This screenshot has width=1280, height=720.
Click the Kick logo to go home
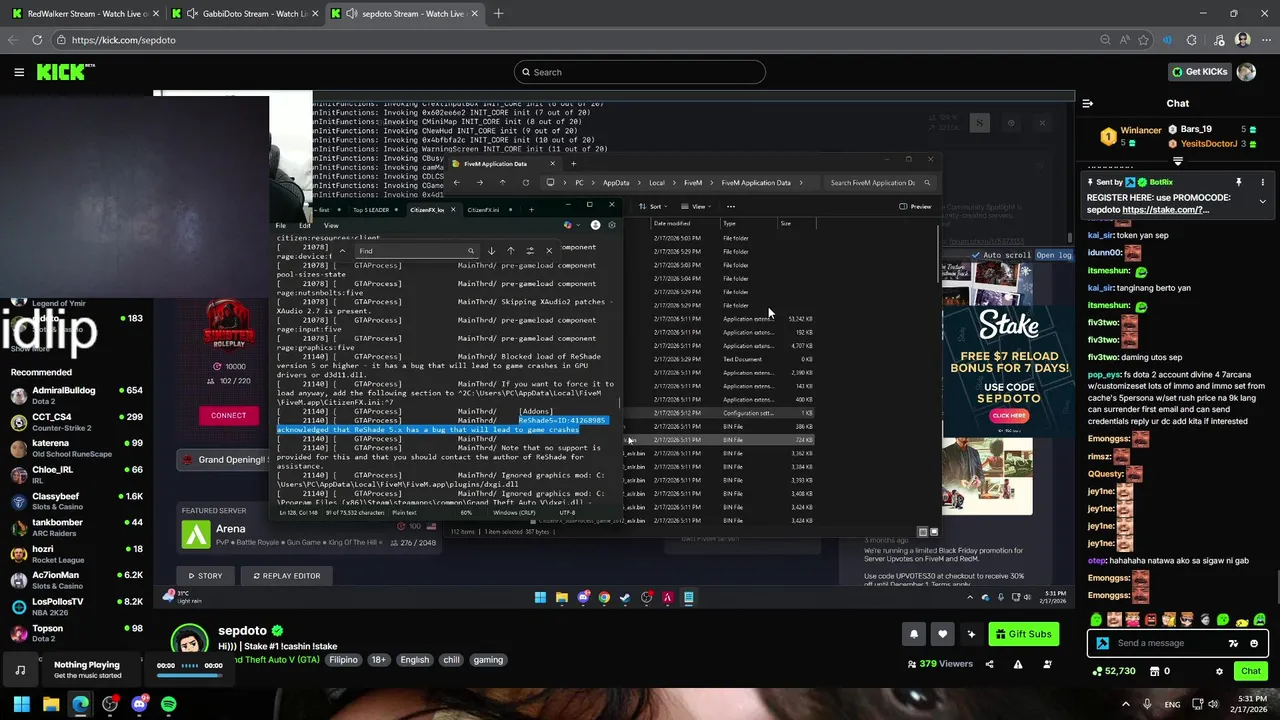point(66,72)
